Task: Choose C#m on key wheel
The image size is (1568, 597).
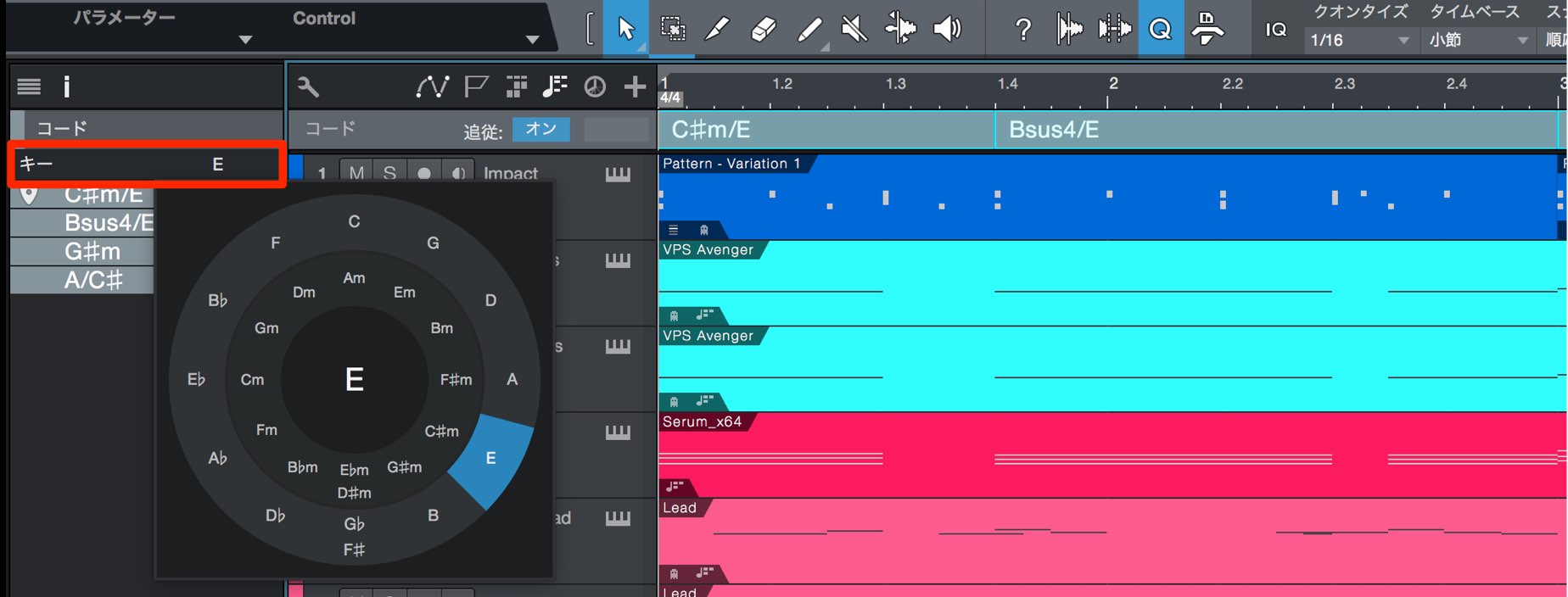Action: pos(441,431)
